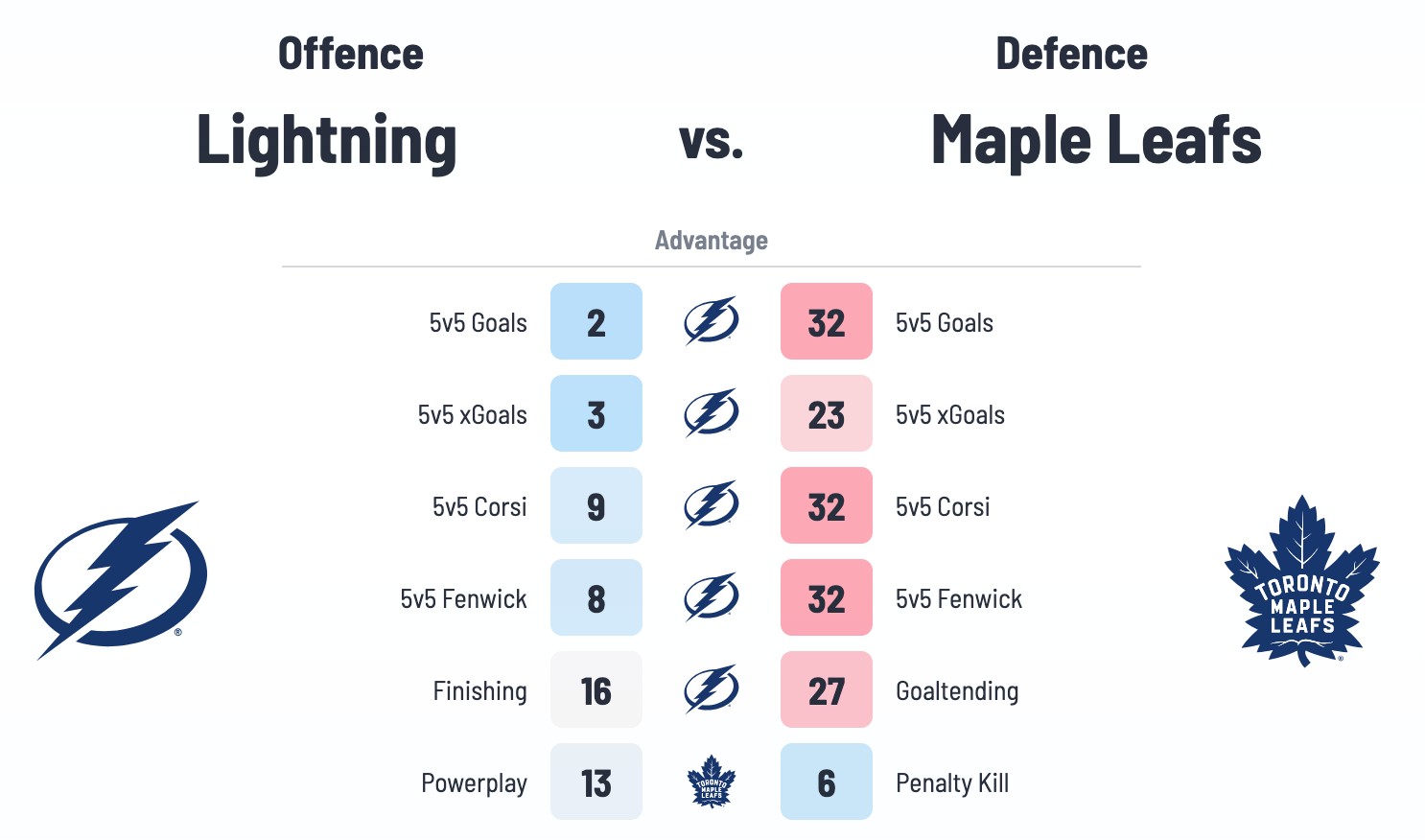The height and width of the screenshot is (840, 1425).
Task: Click Maple Leafs advantage icon in Powerplay row
Action: (x=711, y=782)
